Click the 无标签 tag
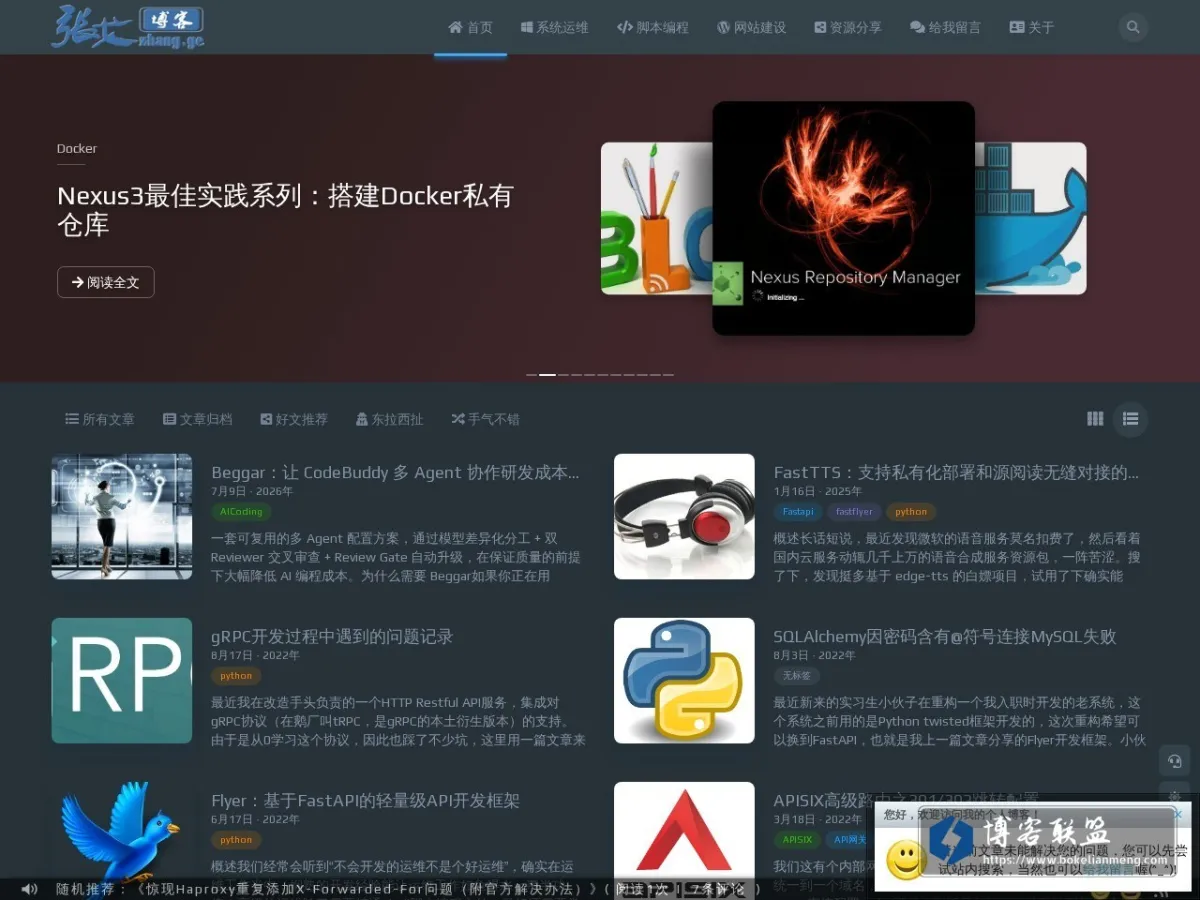The height and width of the screenshot is (900, 1200). pos(796,675)
